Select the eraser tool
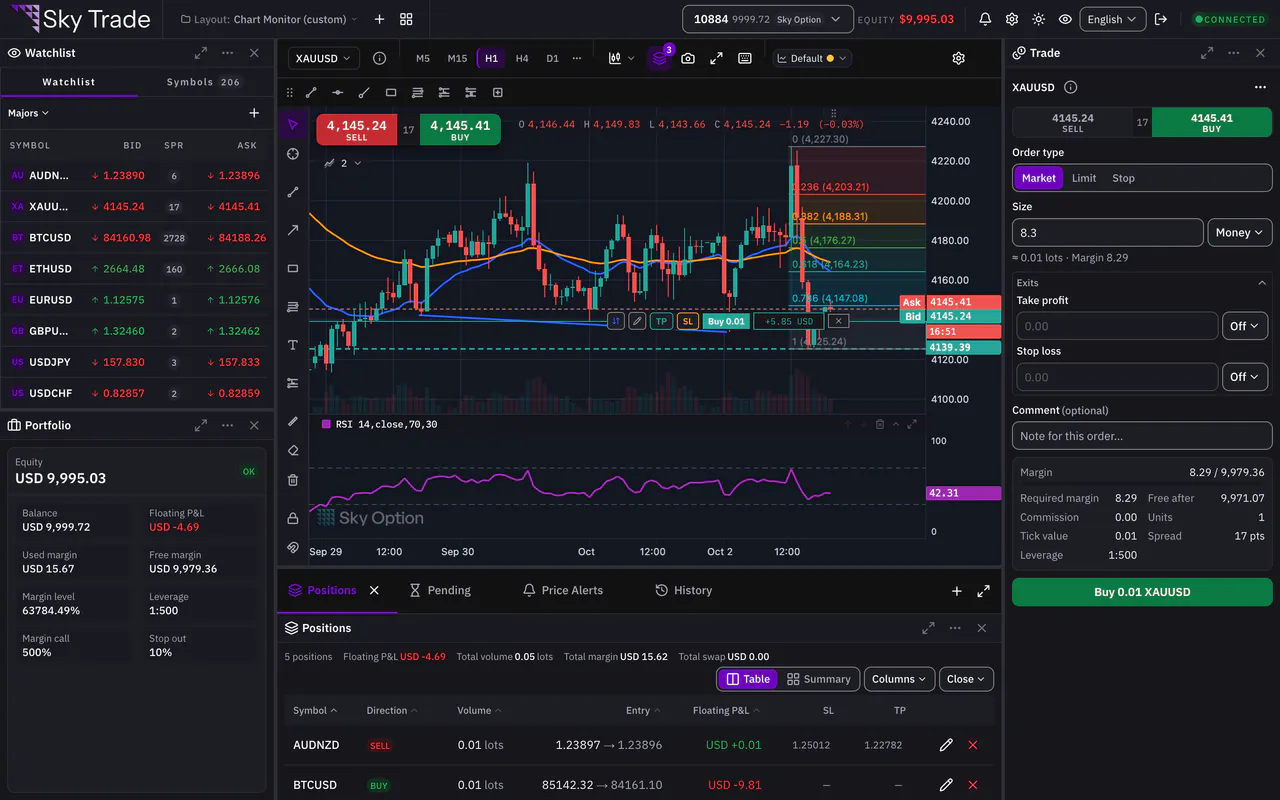The width and height of the screenshot is (1280, 800). click(x=293, y=450)
